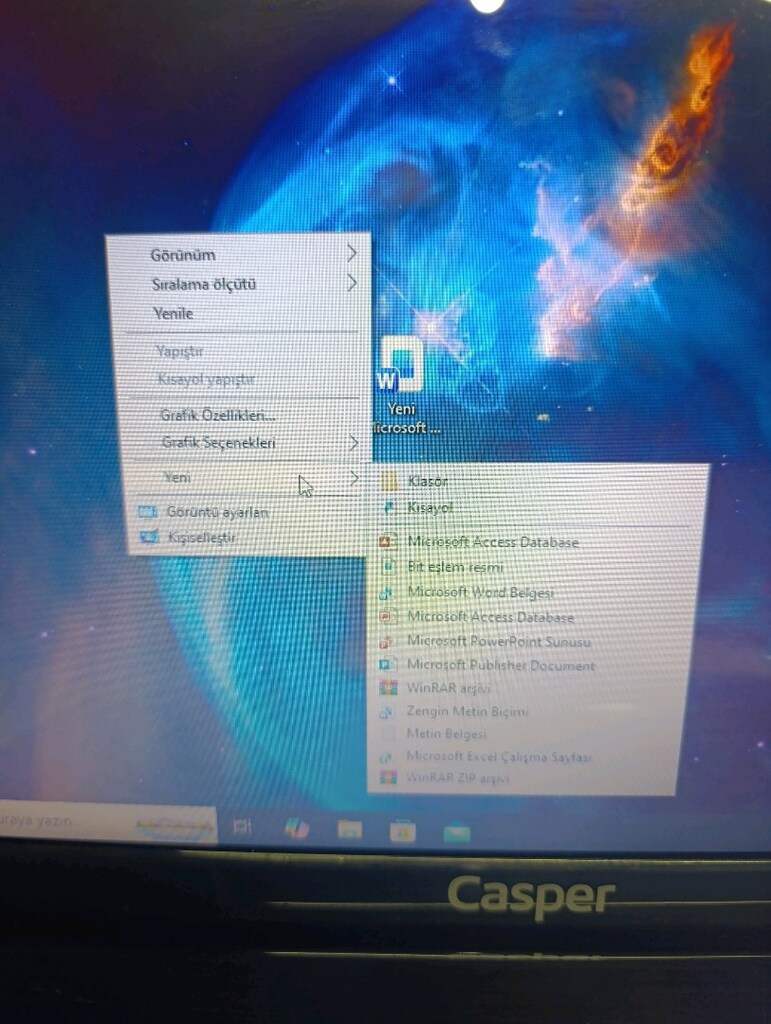Launch Copilot from the taskbar
The image size is (771, 1024).
pos(297,828)
